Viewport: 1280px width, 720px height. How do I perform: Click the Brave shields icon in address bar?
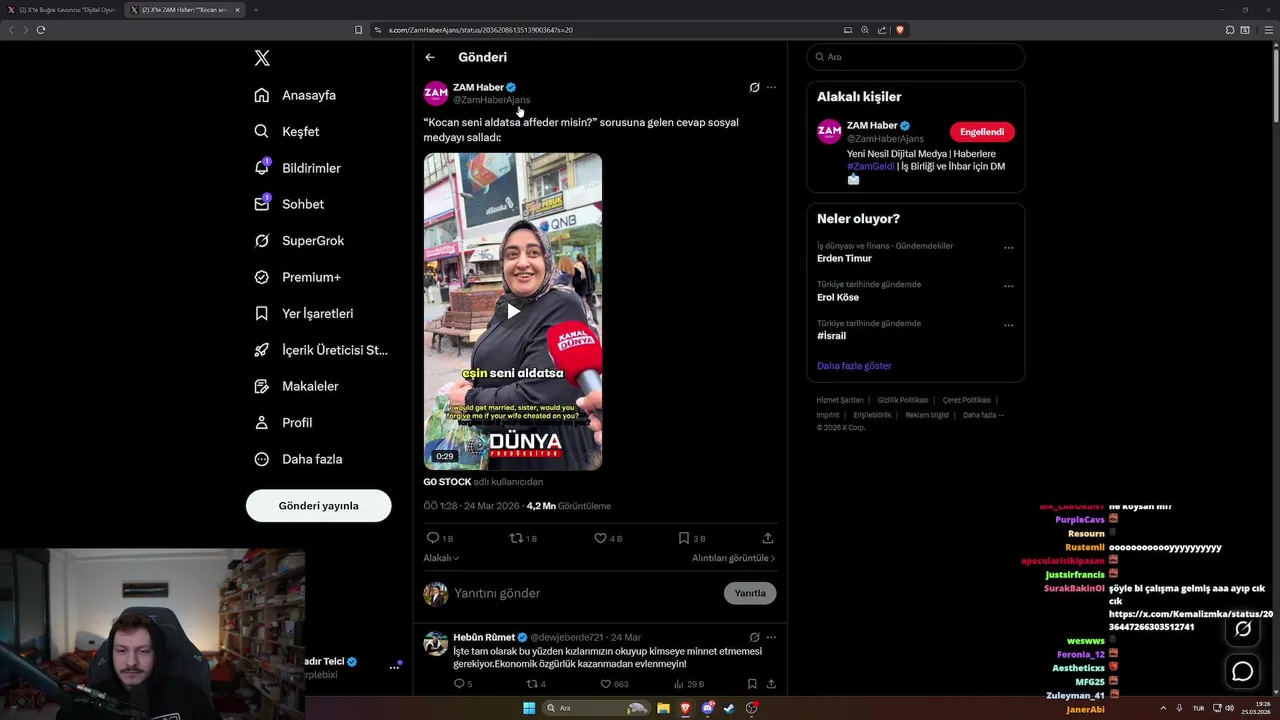(x=900, y=30)
